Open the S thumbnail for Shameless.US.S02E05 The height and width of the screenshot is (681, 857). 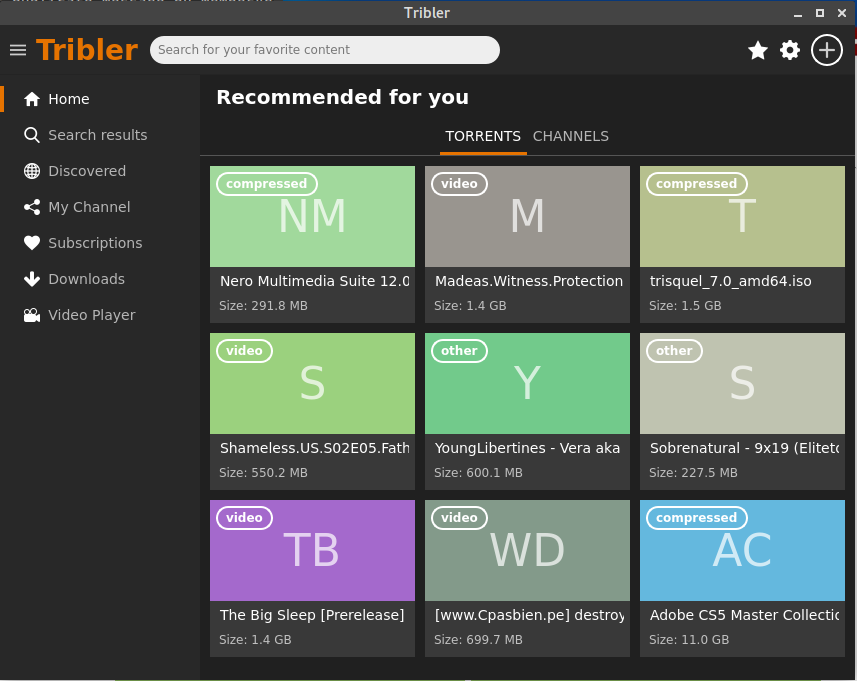[312, 384]
